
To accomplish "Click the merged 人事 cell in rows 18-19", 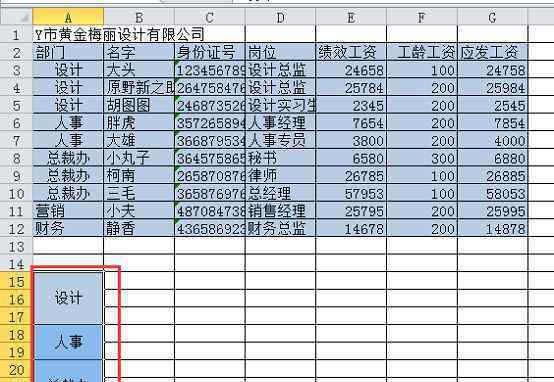I will (68, 342).
